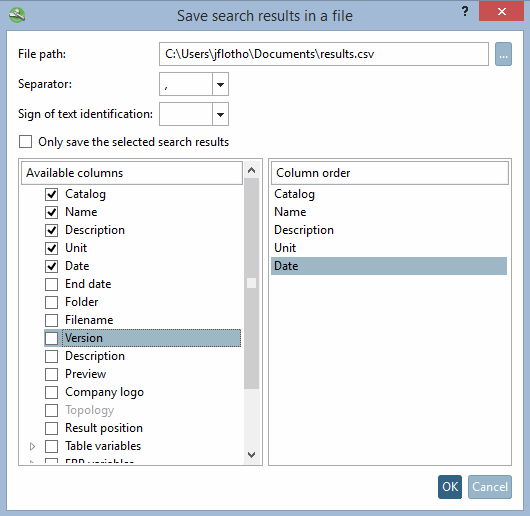Viewport: 530px width, 516px height.
Task: Confirm with the OK button
Action: click(x=450, y=487)
